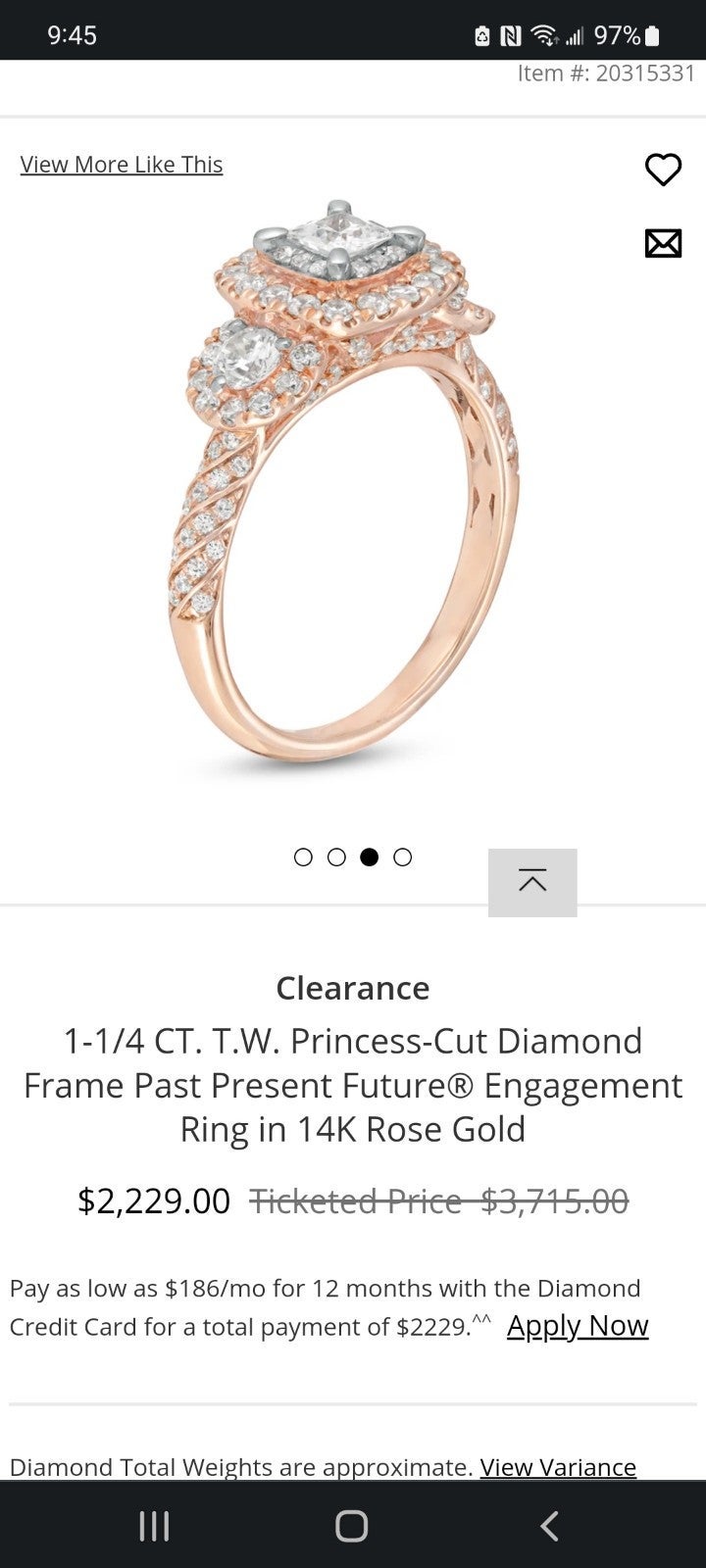Select second image carousel dot

pyautogui.click(x=336, y=857)
